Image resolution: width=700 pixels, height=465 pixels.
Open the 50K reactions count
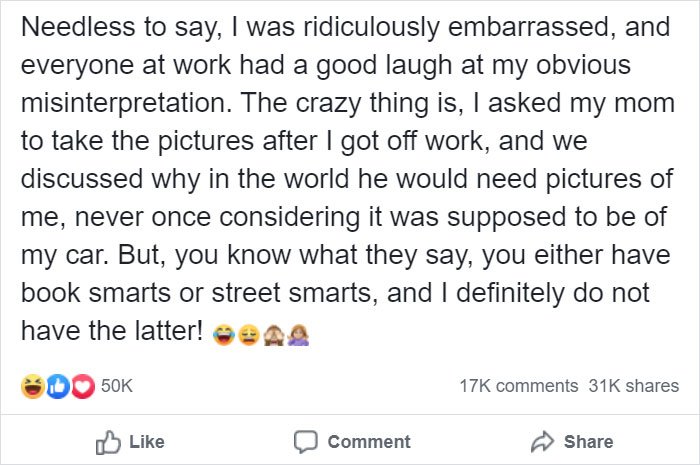pyautogui.click(x=117, y=386)
